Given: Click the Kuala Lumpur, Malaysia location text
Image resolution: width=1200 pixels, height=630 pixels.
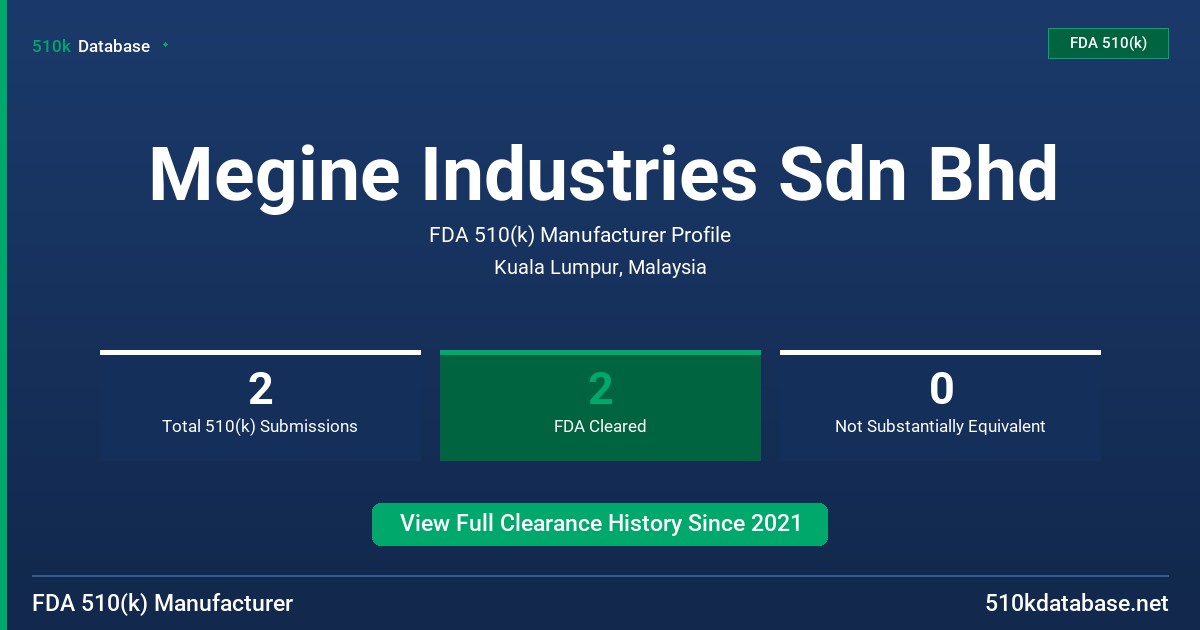Looking at the screenshot, I should 600,267.
